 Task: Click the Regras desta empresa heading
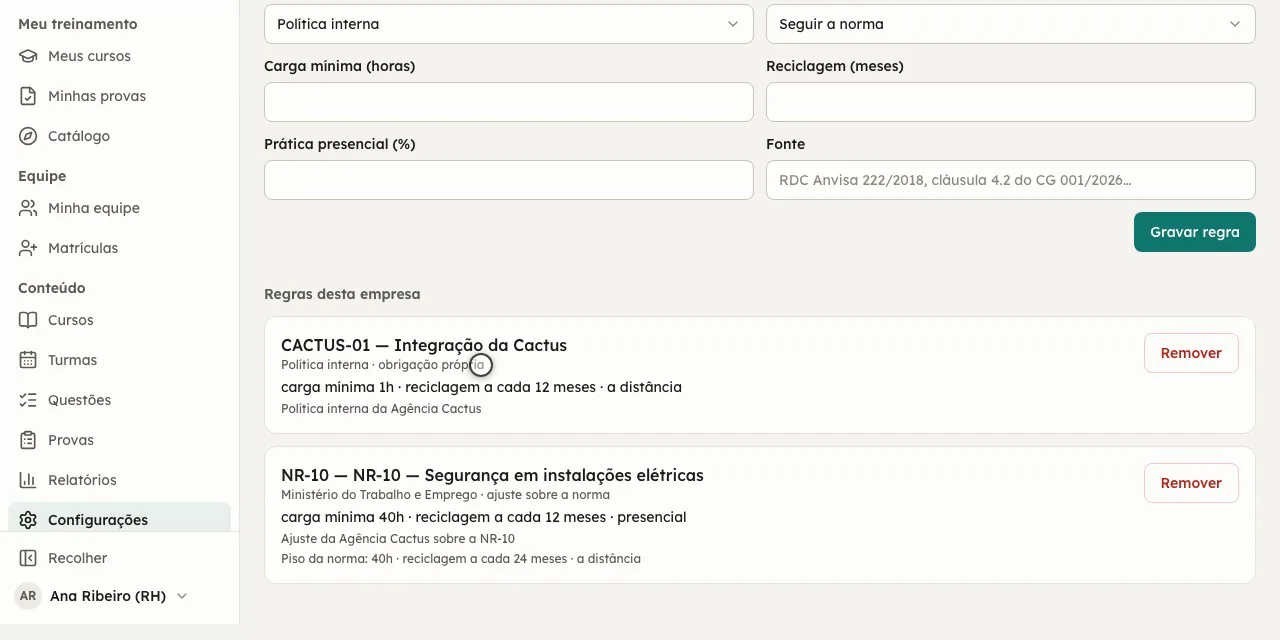click(342, 294)
